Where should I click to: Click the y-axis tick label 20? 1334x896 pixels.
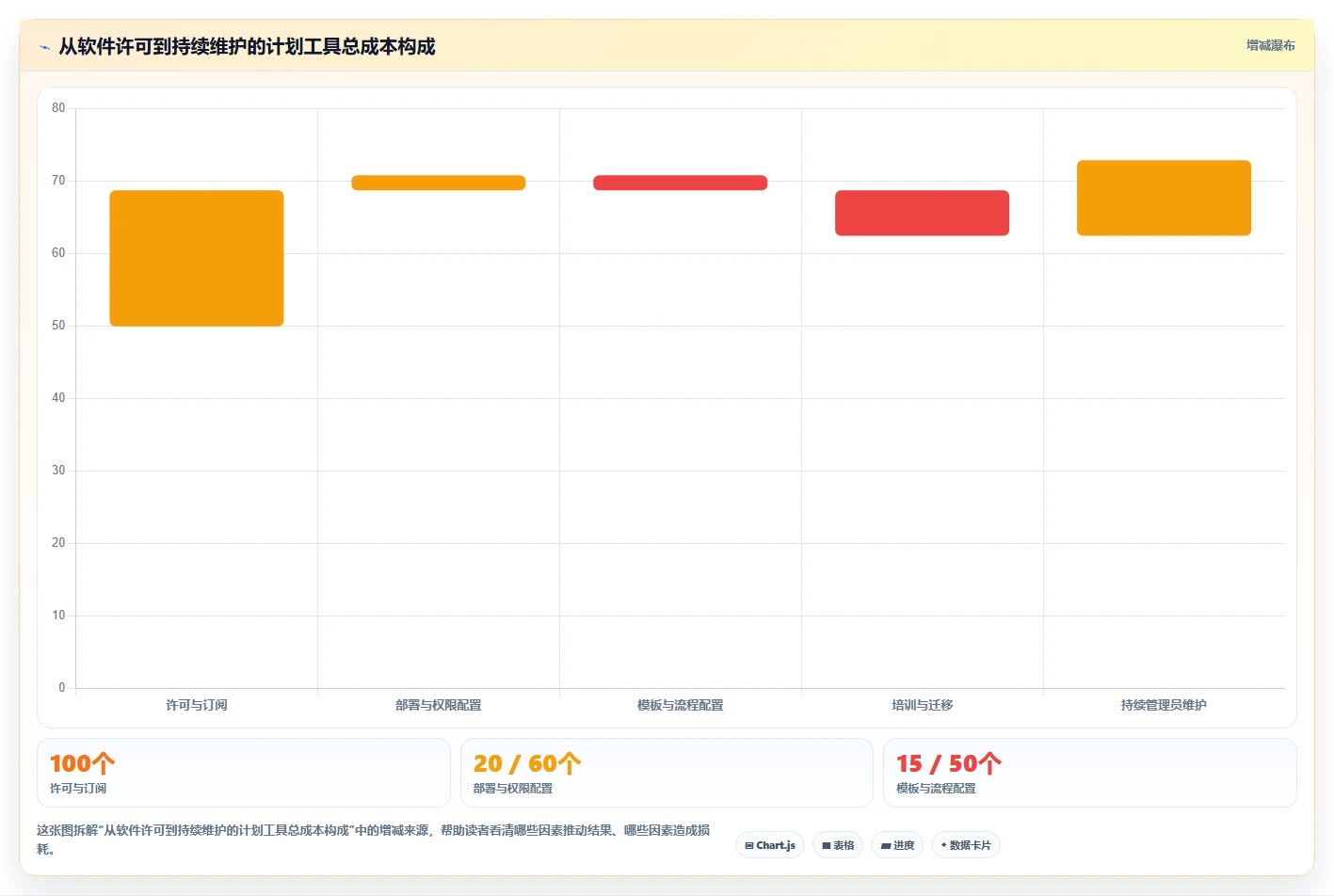click(58, 543)
